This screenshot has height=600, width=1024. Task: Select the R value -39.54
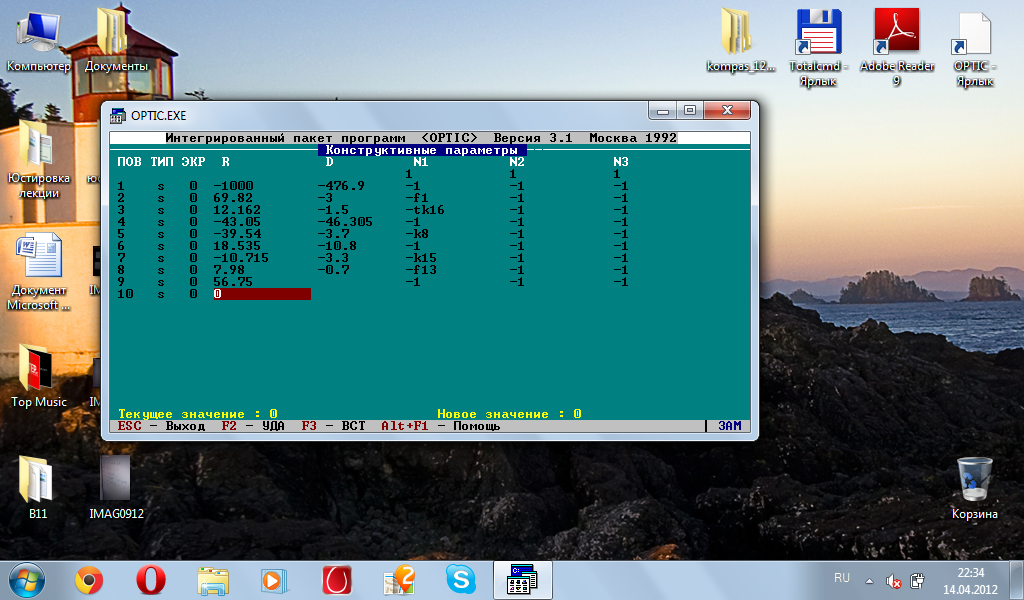(237, 234)
